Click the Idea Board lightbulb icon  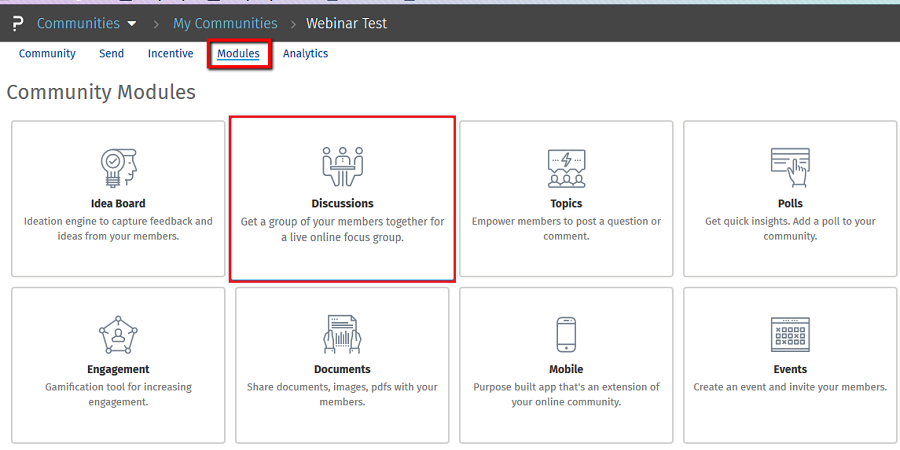(118, 168)
